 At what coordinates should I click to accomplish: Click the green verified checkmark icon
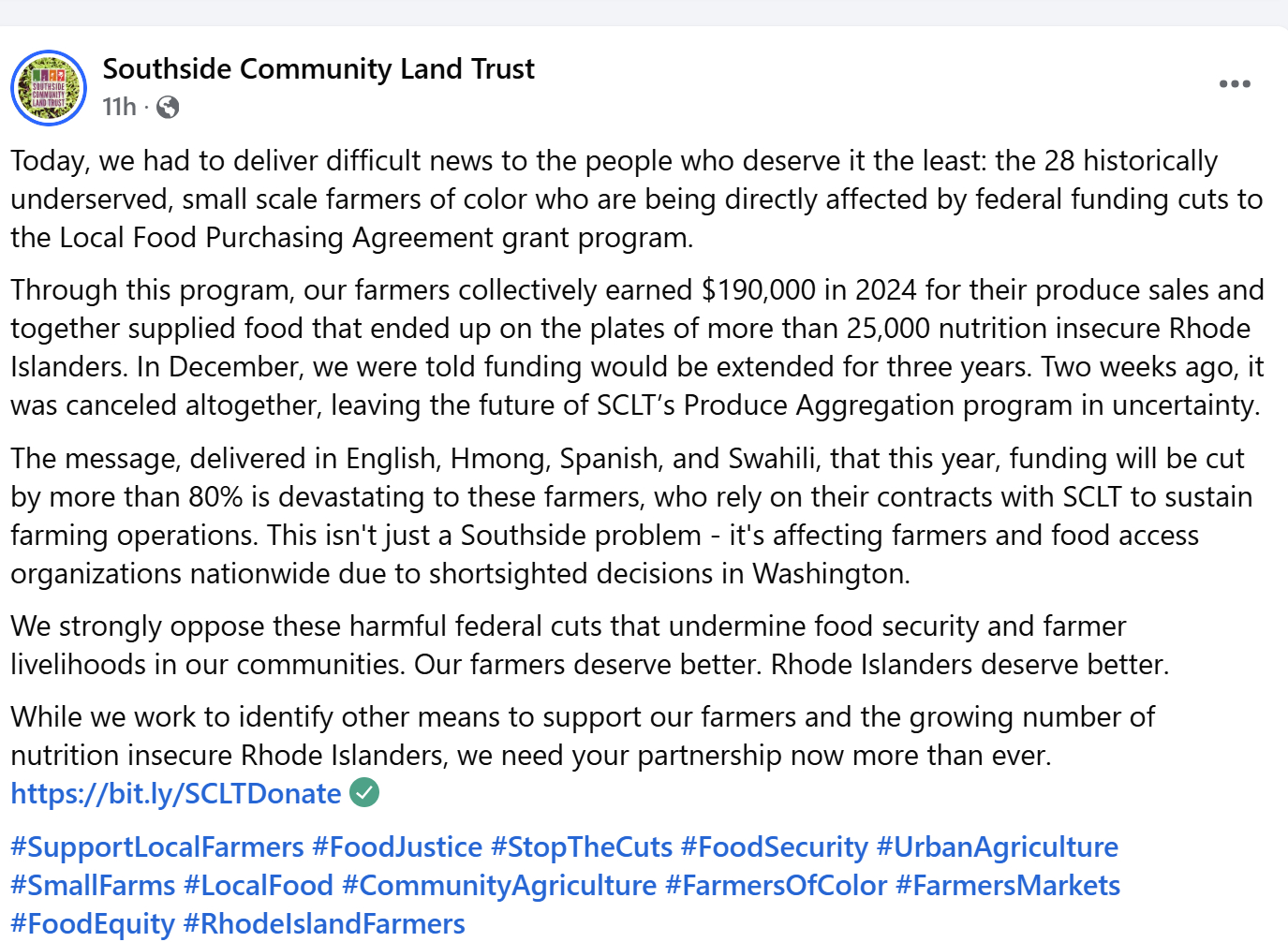(364, 793)
